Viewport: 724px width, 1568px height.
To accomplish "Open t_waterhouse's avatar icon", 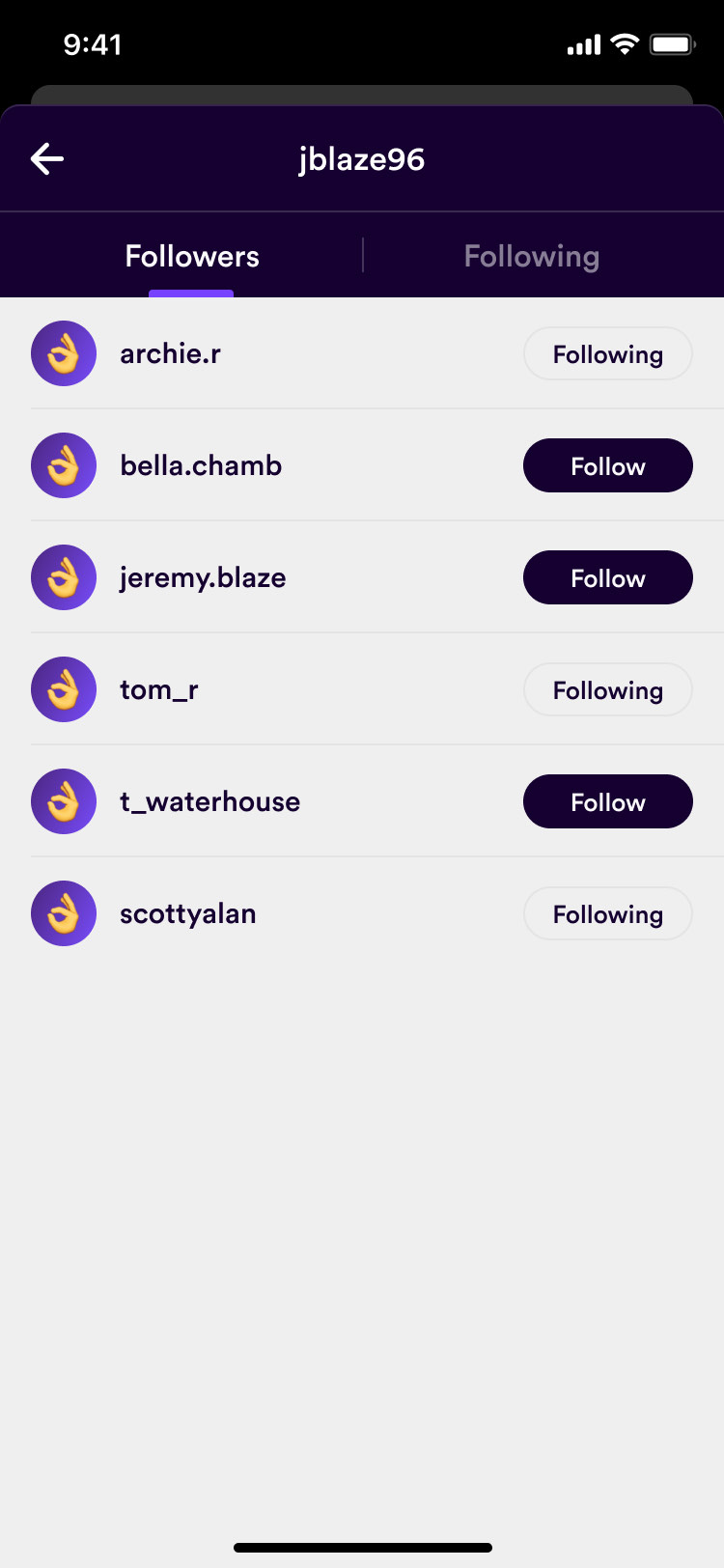I will [64, 801].
